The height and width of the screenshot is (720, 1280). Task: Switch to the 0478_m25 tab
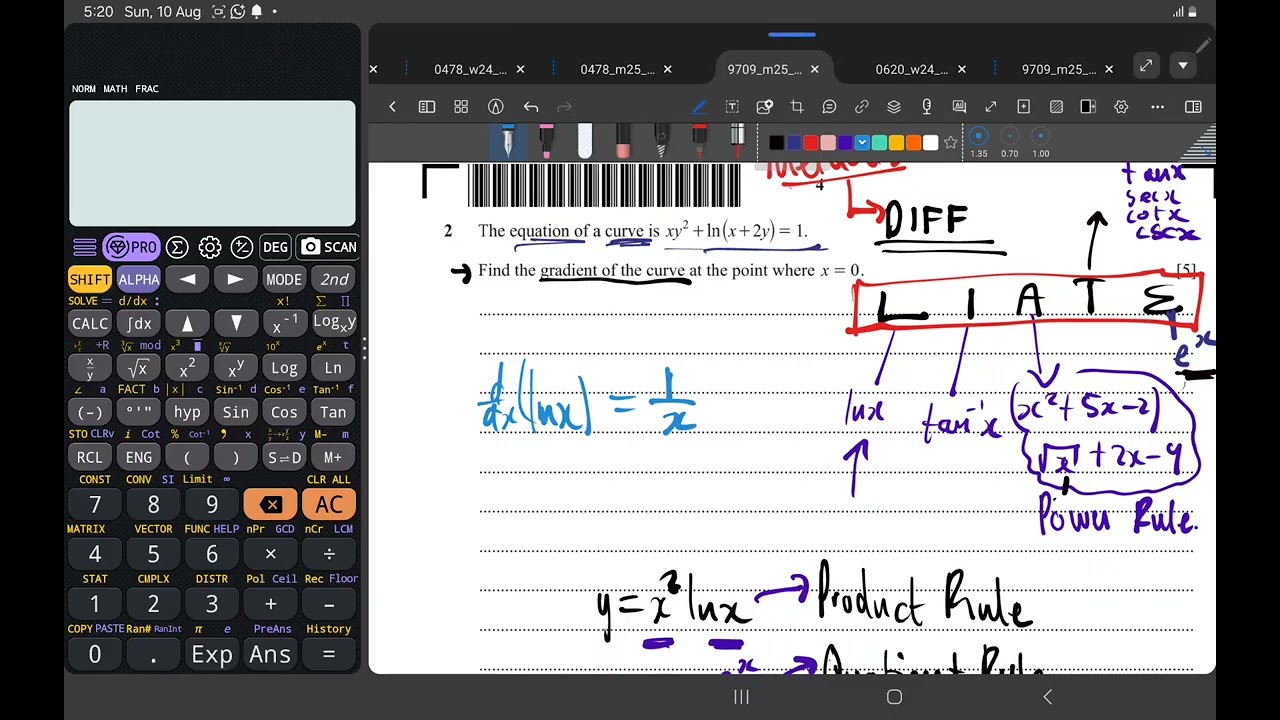(617, 69)
